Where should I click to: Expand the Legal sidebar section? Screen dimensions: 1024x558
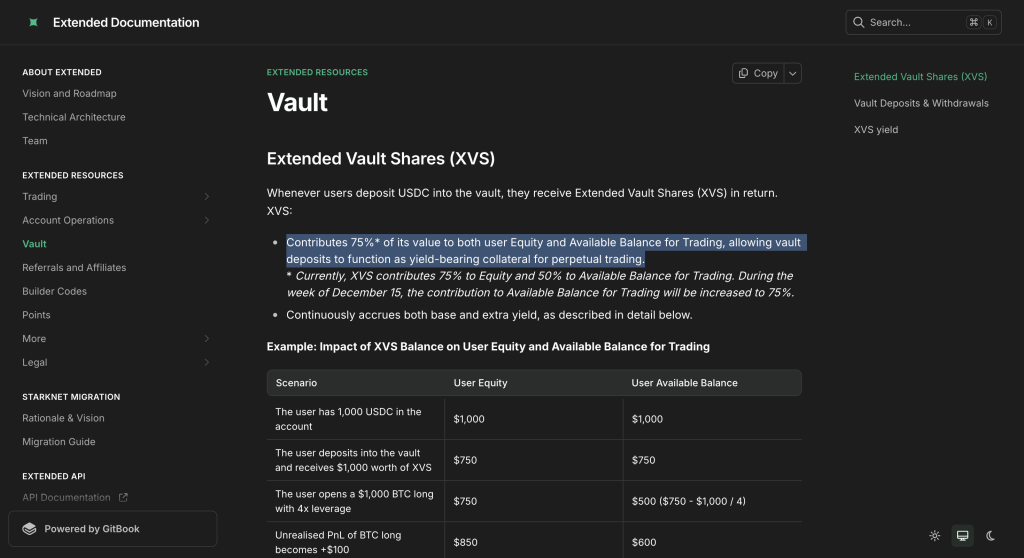206,362
